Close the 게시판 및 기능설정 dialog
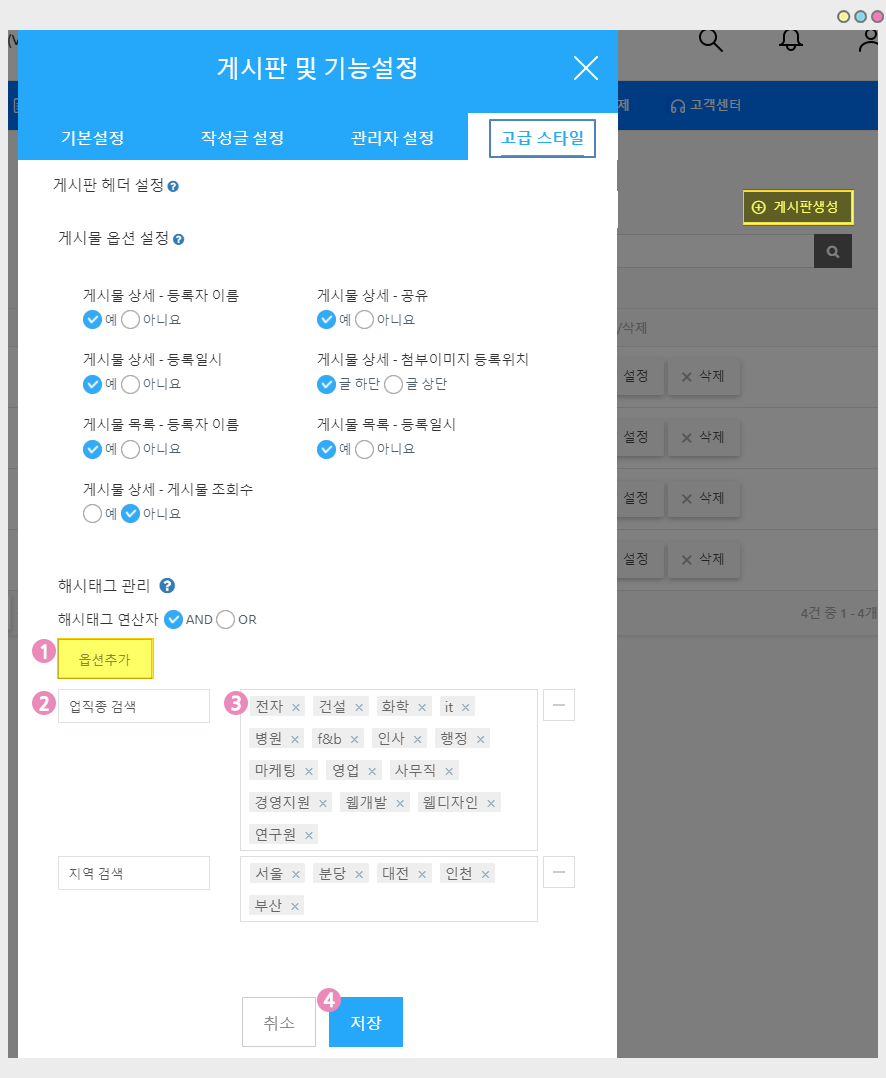Image resolution: width=886 pixels, height=1078 pixels. (585, 68)
